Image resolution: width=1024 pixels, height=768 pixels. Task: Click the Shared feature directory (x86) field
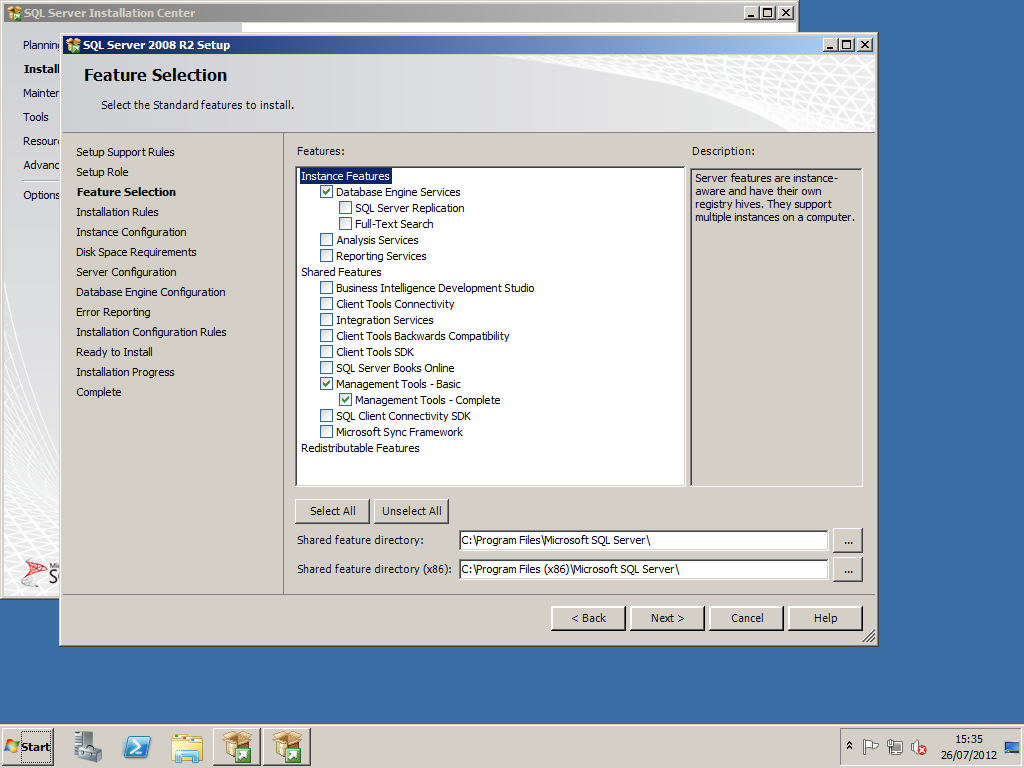[x=643, y=569]
